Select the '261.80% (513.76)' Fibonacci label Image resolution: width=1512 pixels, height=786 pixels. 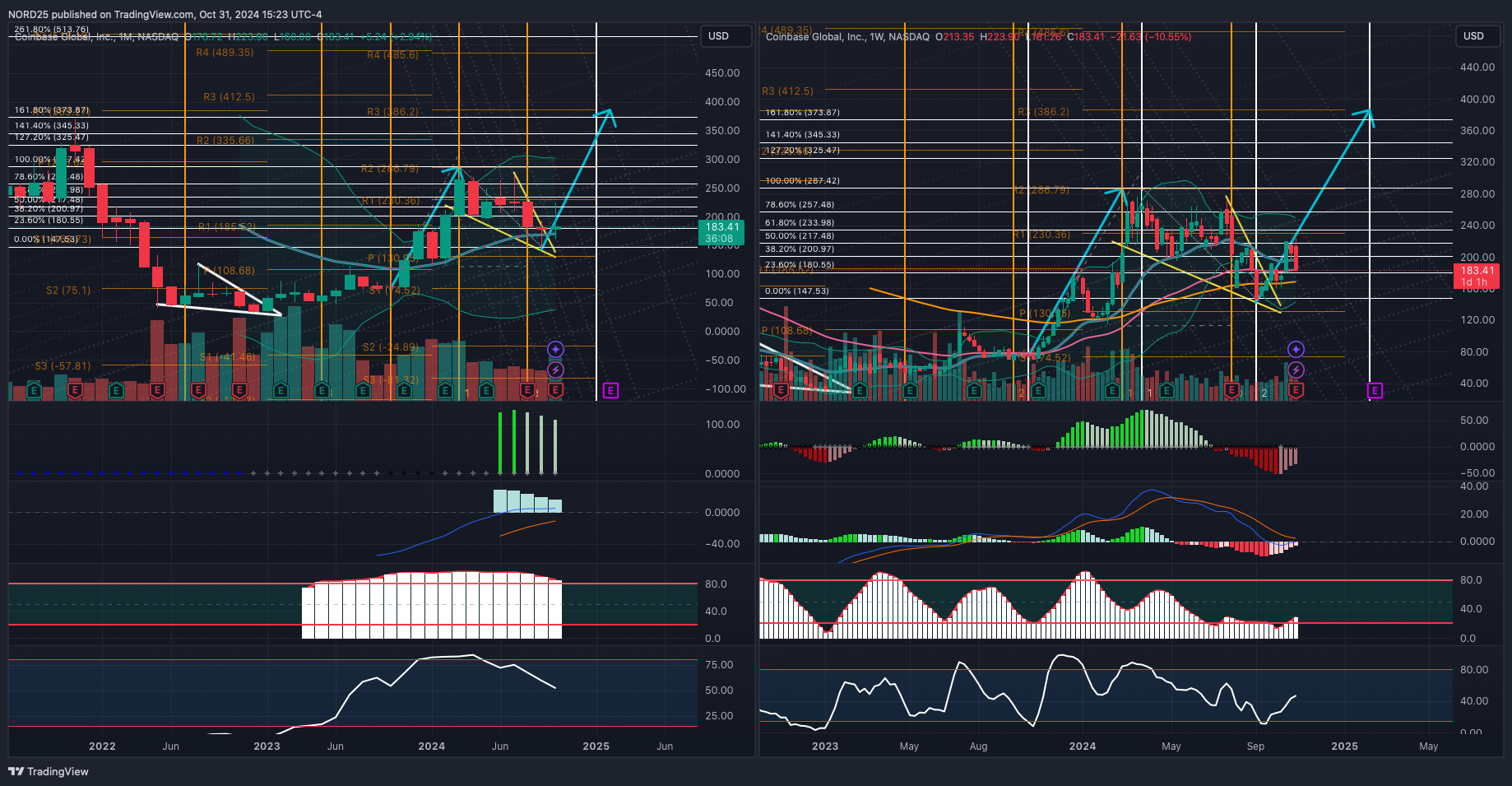[52, 30]
